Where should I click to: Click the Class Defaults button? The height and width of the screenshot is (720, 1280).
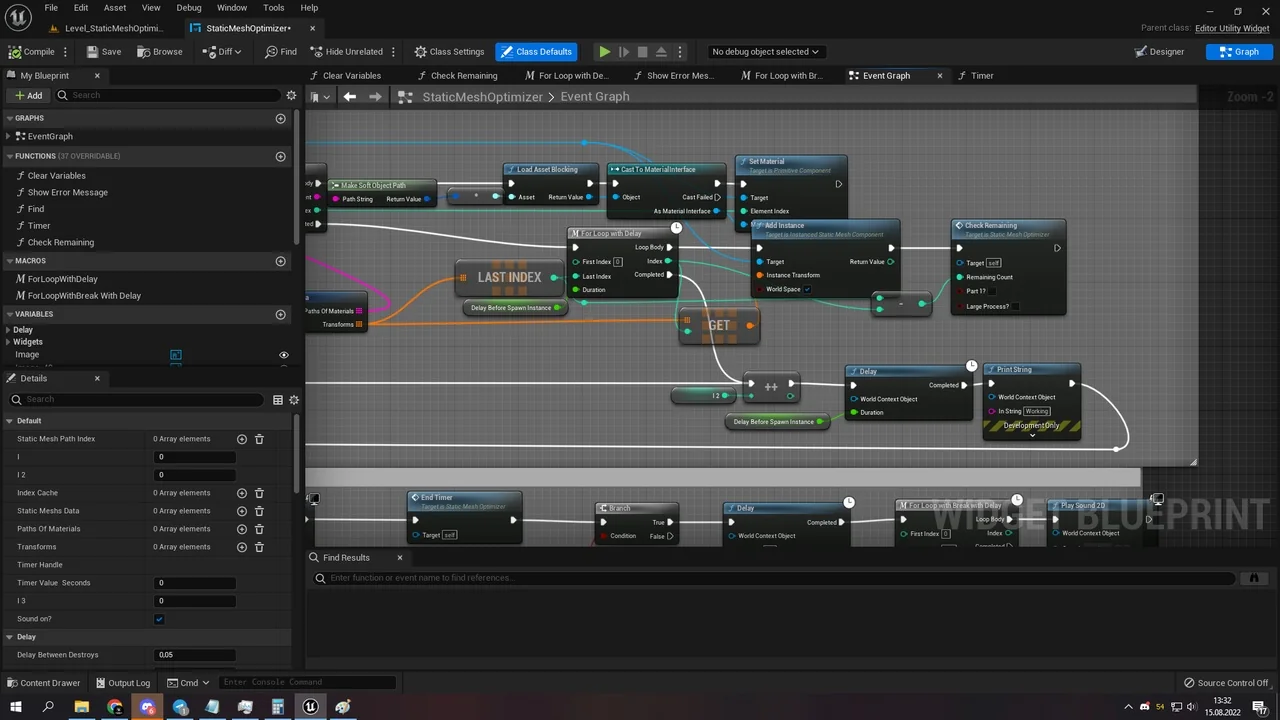click(x=537, y=51)
